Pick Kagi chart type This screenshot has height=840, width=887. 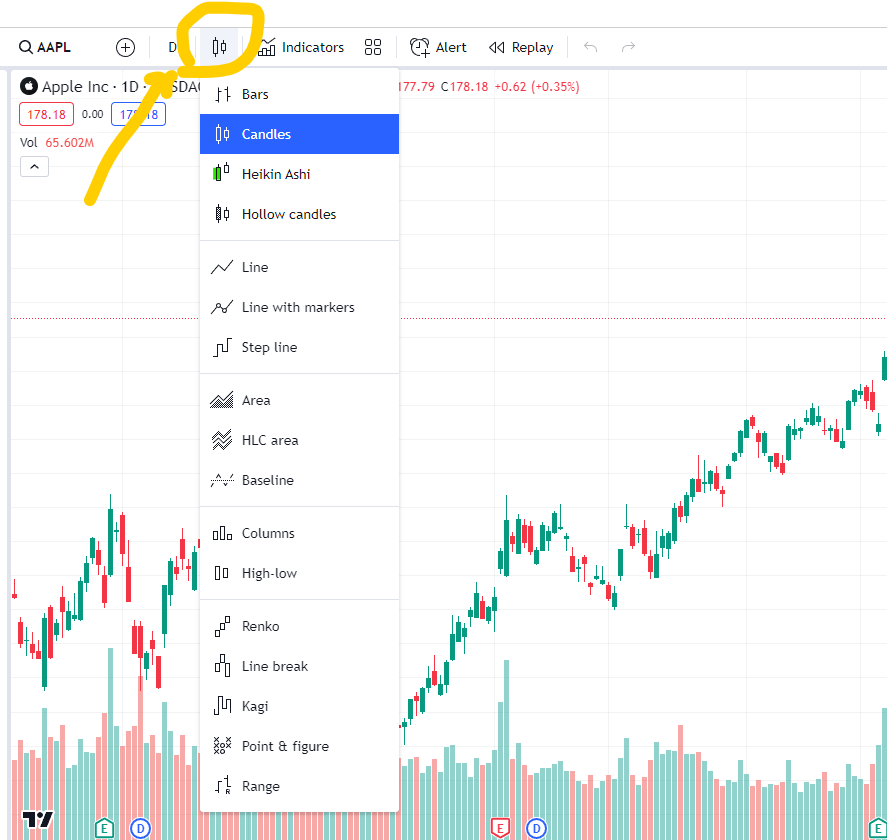[x=299, y=706]
